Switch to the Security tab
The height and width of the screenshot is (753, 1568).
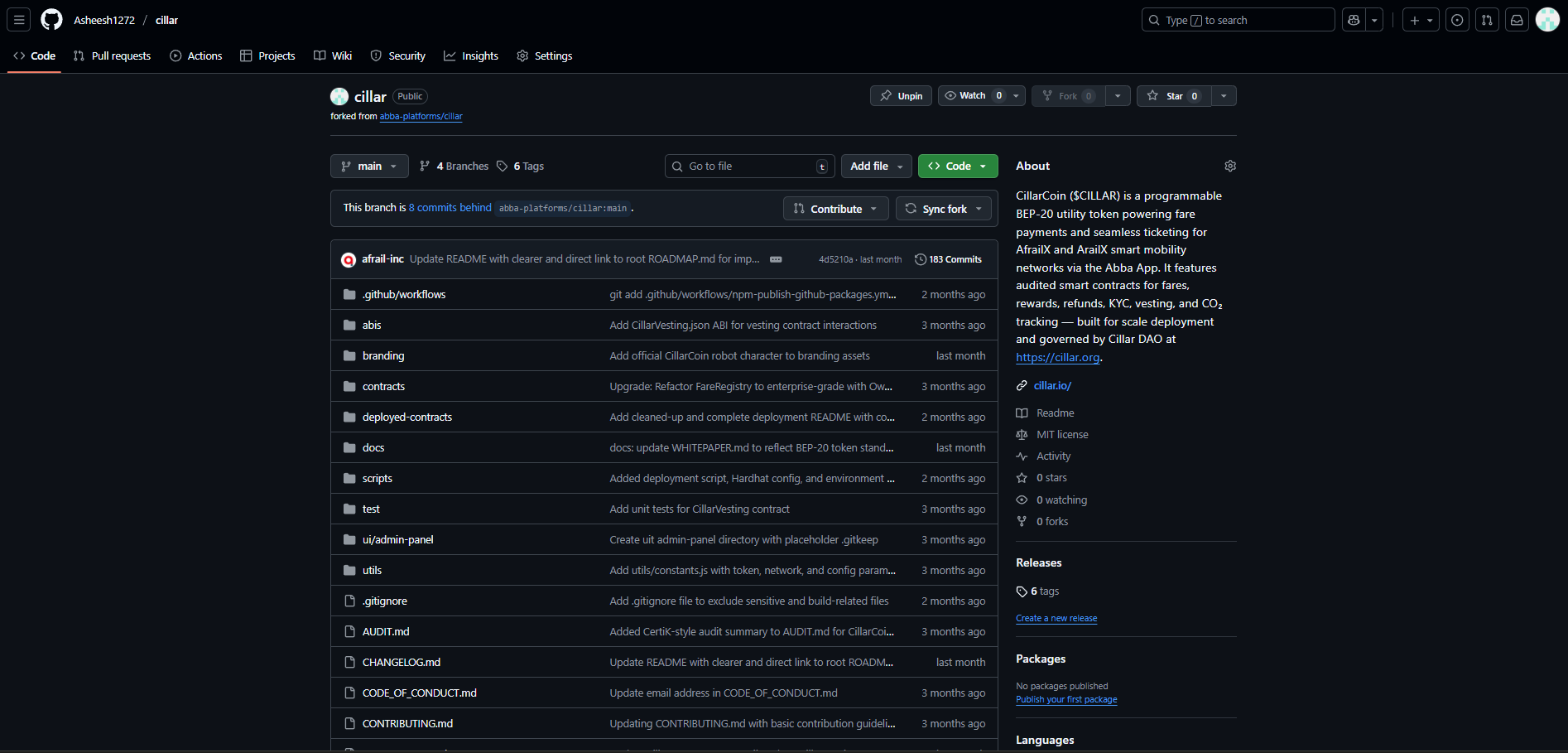(x=398, y=56)
